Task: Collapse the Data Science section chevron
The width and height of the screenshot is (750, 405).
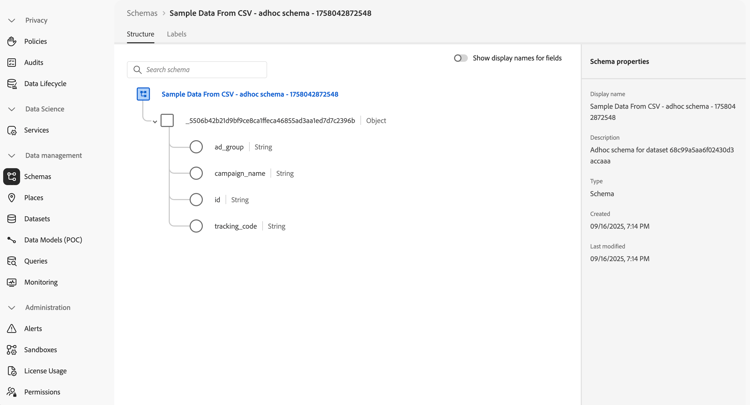Action: coord(11,109)
